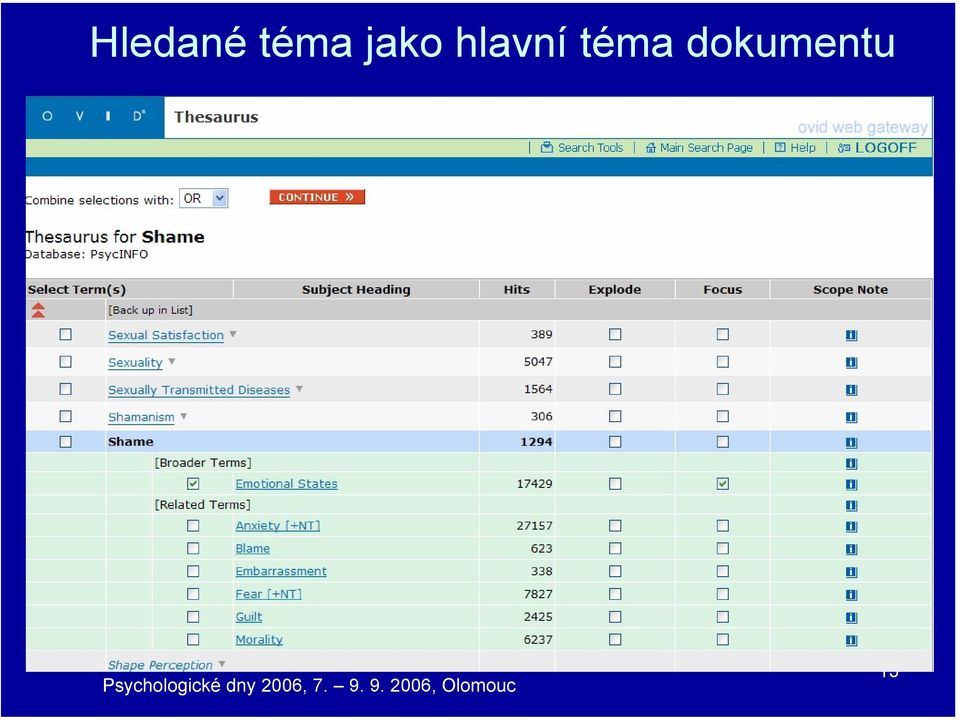Screen dimensions: 960x720
Task: Tick the Embarrassment select checkbox
Action: tap(193, 571)
